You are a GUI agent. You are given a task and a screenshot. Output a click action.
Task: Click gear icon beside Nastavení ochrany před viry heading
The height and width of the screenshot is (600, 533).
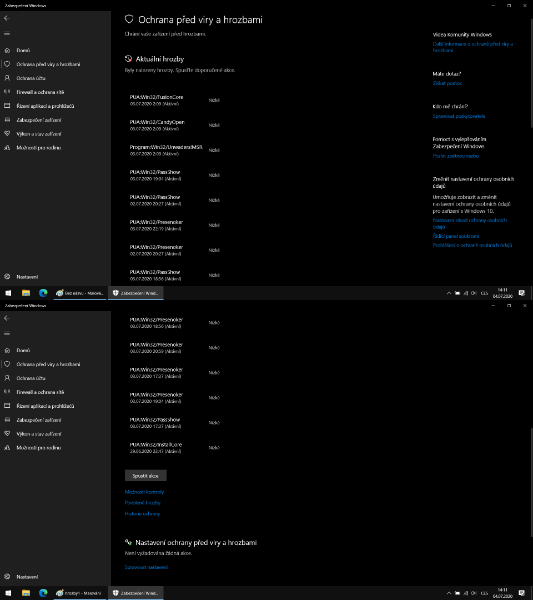[x=129, y=542]
